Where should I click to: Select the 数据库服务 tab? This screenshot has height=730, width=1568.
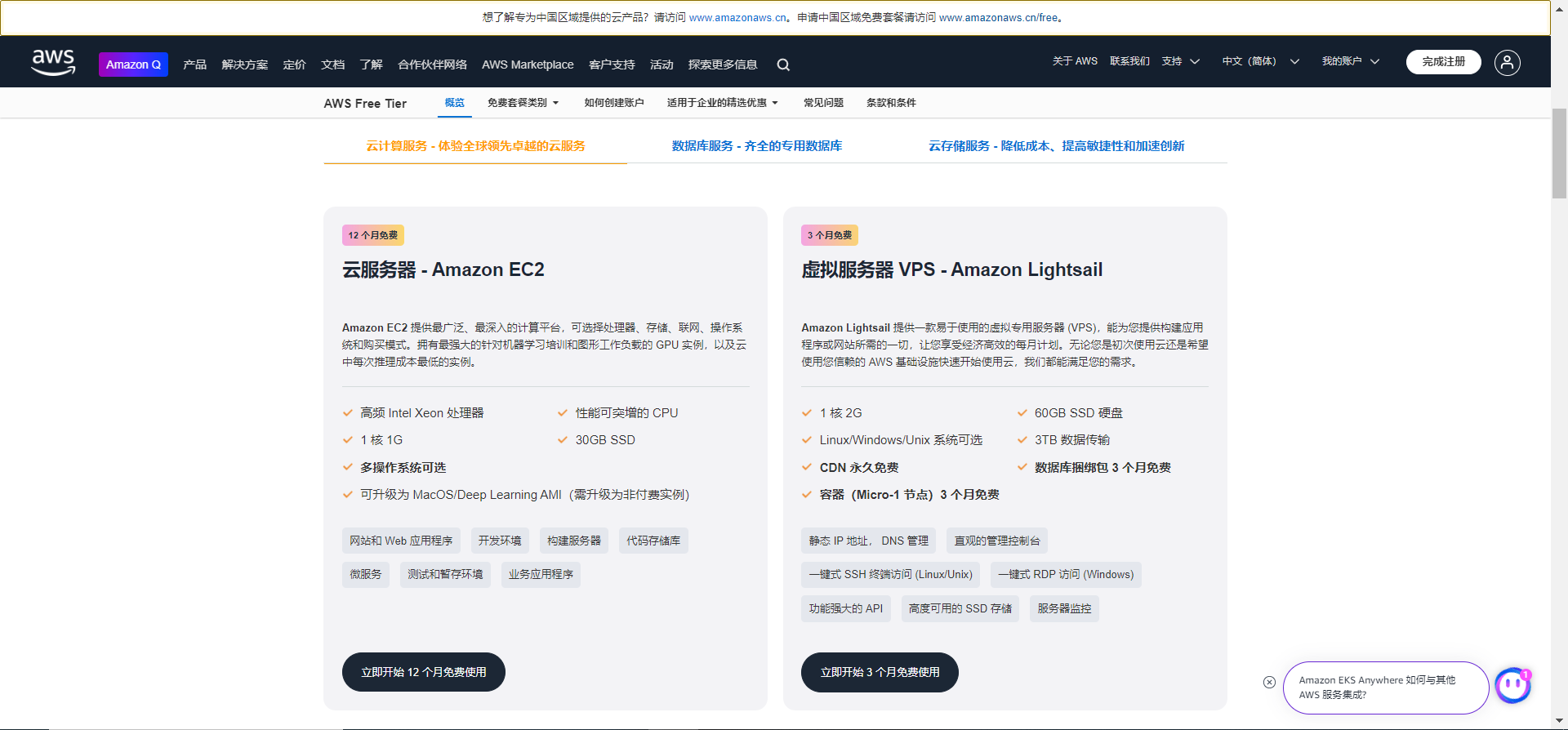pyautogui.click(x=757, y=146)
